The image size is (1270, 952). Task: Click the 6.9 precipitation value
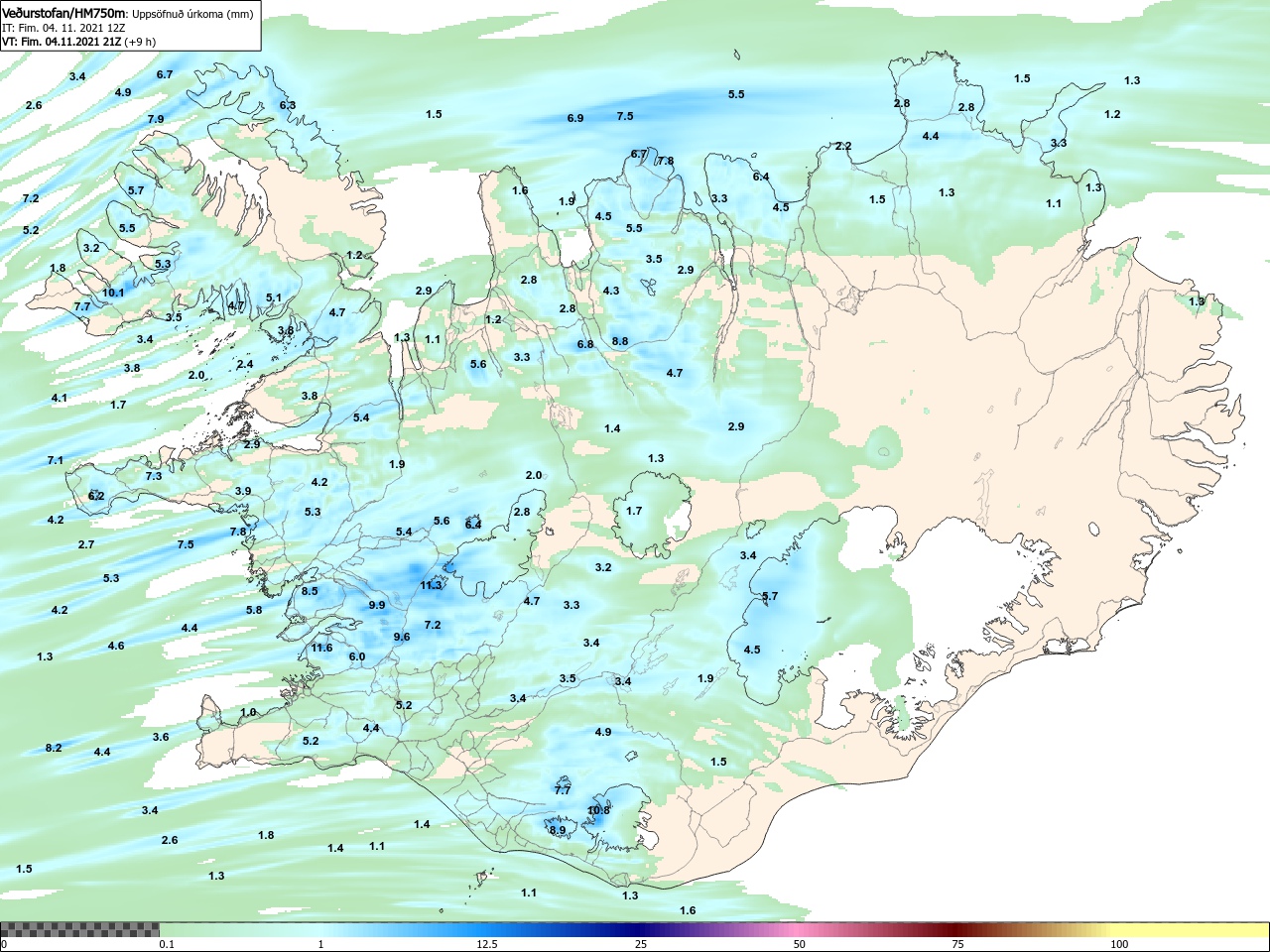[x=575, y=118]
